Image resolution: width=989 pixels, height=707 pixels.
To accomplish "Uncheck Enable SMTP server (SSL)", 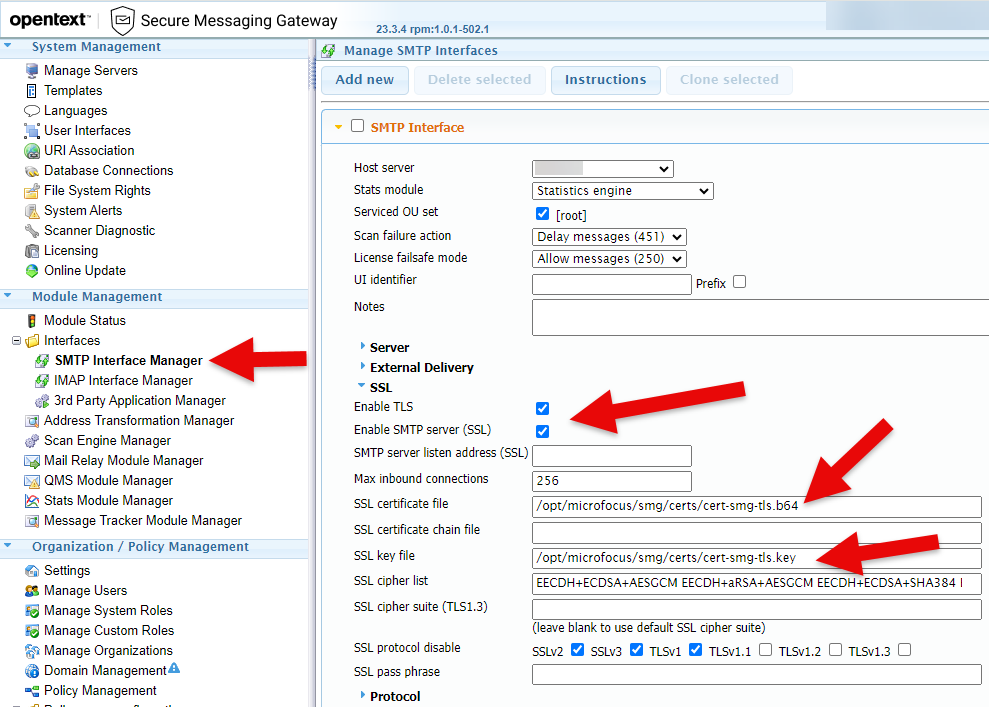I will (x=542, y=431).
